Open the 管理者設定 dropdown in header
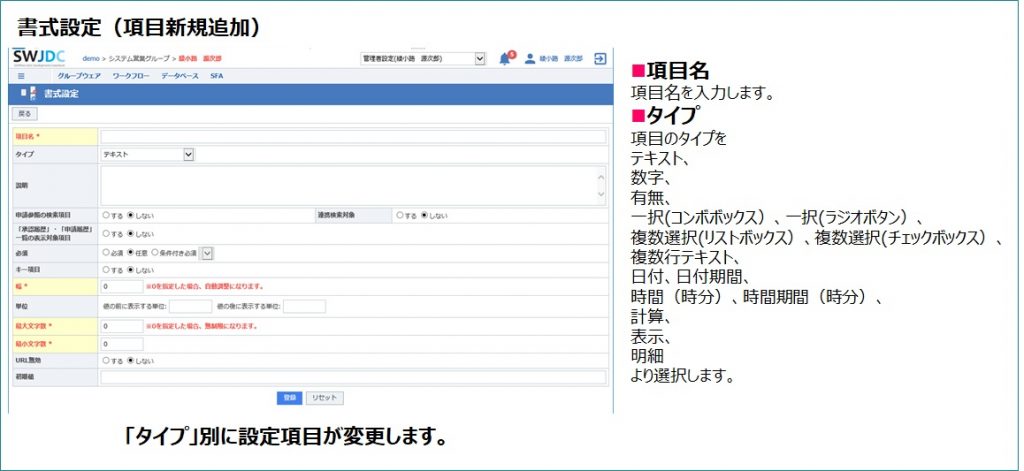The height and width of the screenshot is (471, 1024). [x=422, y=59]
